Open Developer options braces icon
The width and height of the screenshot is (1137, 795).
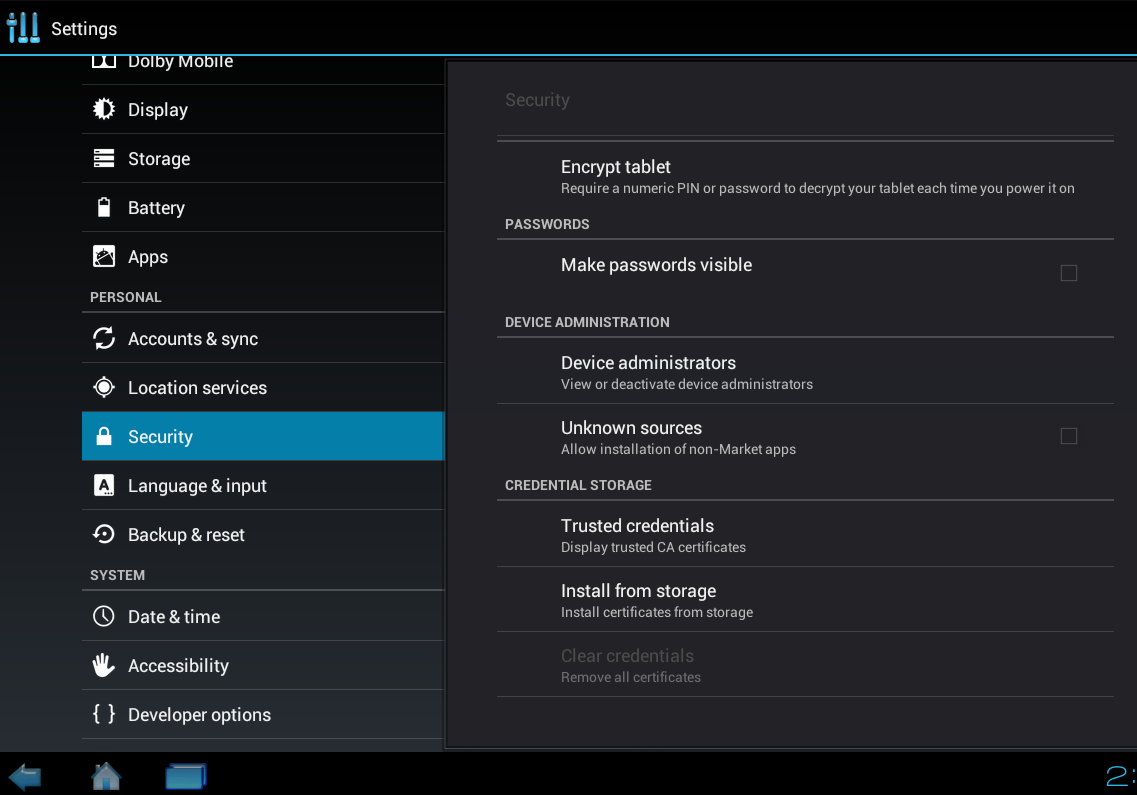pyautogui.click(x=104, y=714)
